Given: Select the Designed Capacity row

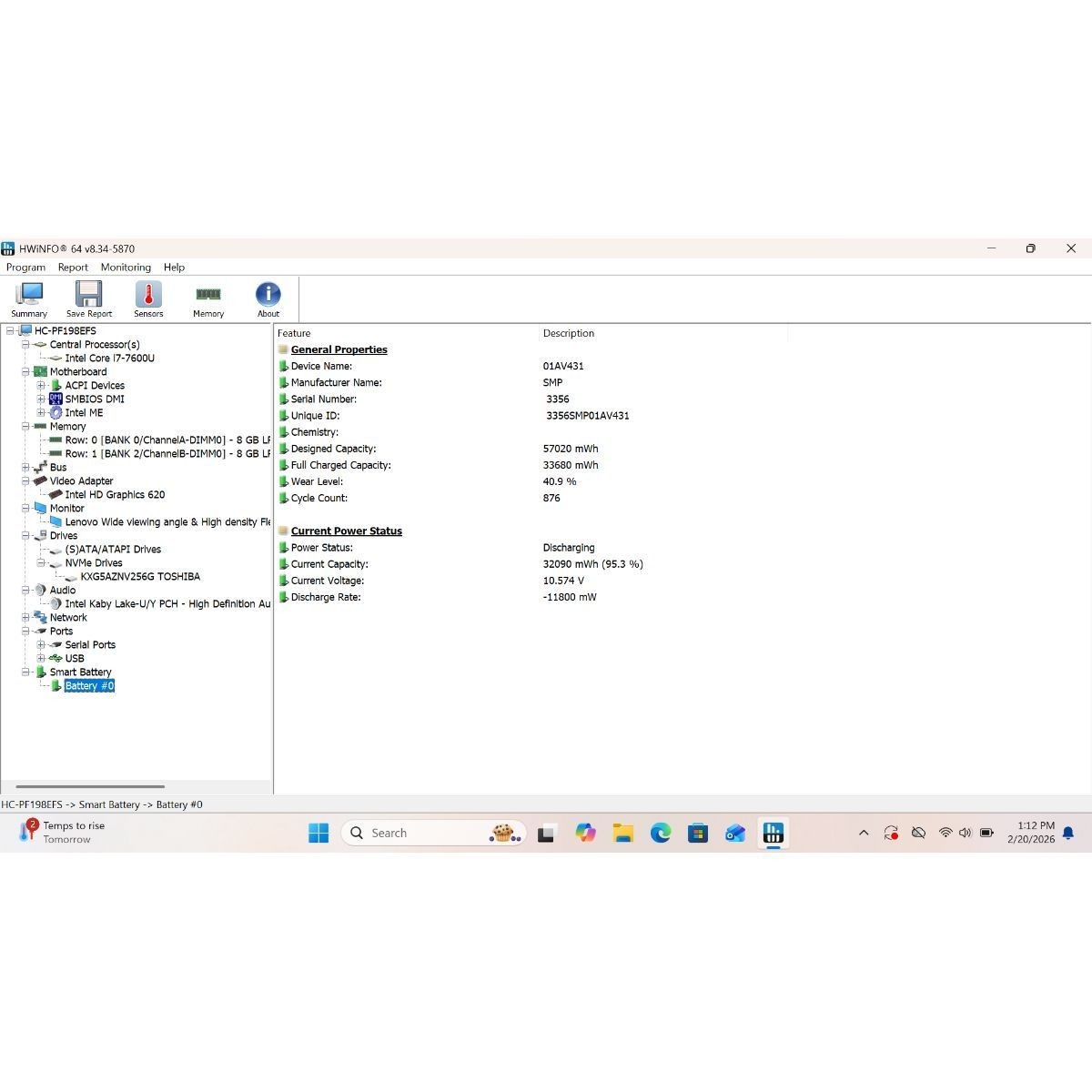Looking at the screenshot, I should point(532,449).
